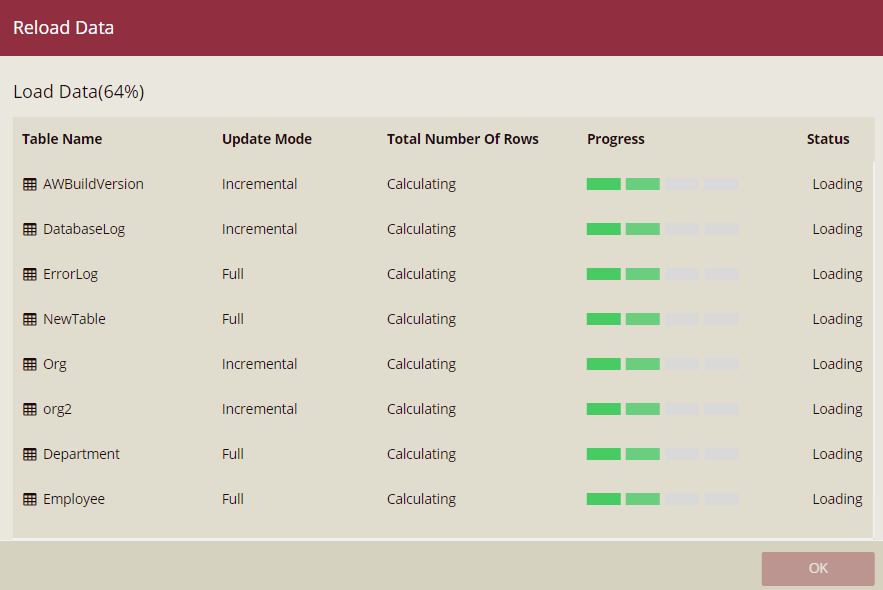Click the table icon beside AWBuildVersion
The image size is (883, 590).
pyautogui.click(x=30, y=184)
